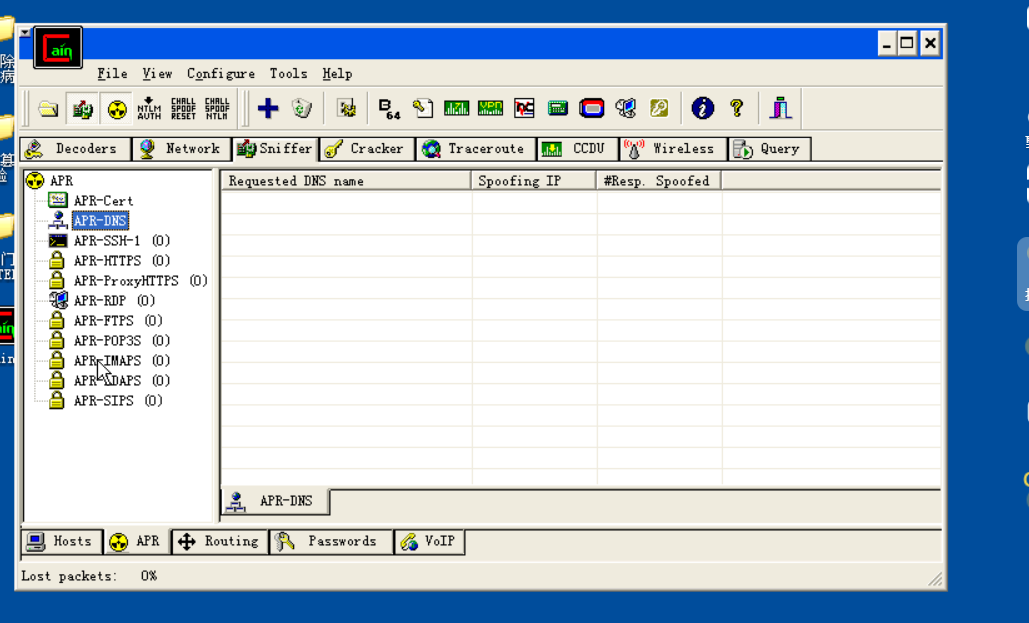The image size is (1029, 623).
Task: Minimize the Cain window
Action: tap(887, 43)
